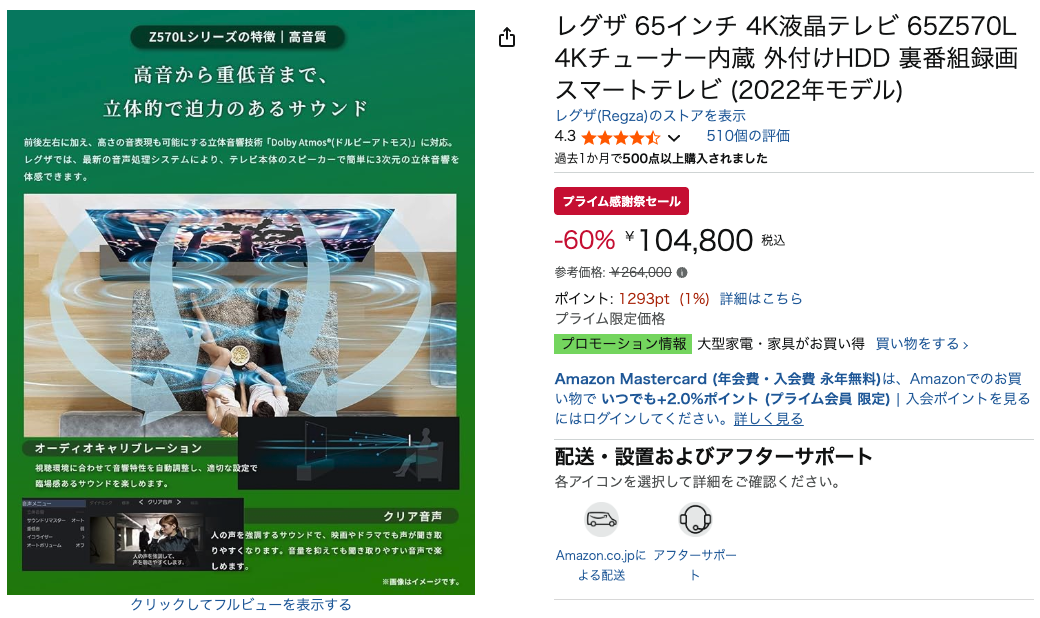Expand the rating dropdown chevron beside 4.3
This screenshot has width=1040, height=618.
[x=674, y=138]
